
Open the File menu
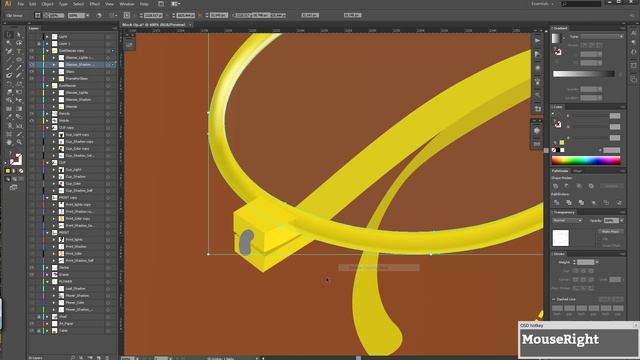click(x=20, y=4)
